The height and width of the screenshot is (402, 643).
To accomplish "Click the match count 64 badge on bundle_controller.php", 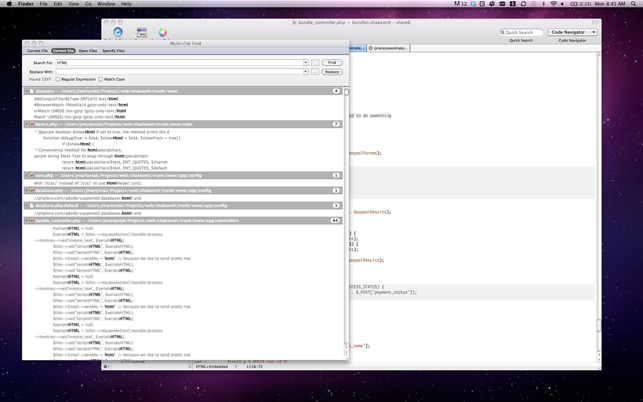I will point(335,220).
